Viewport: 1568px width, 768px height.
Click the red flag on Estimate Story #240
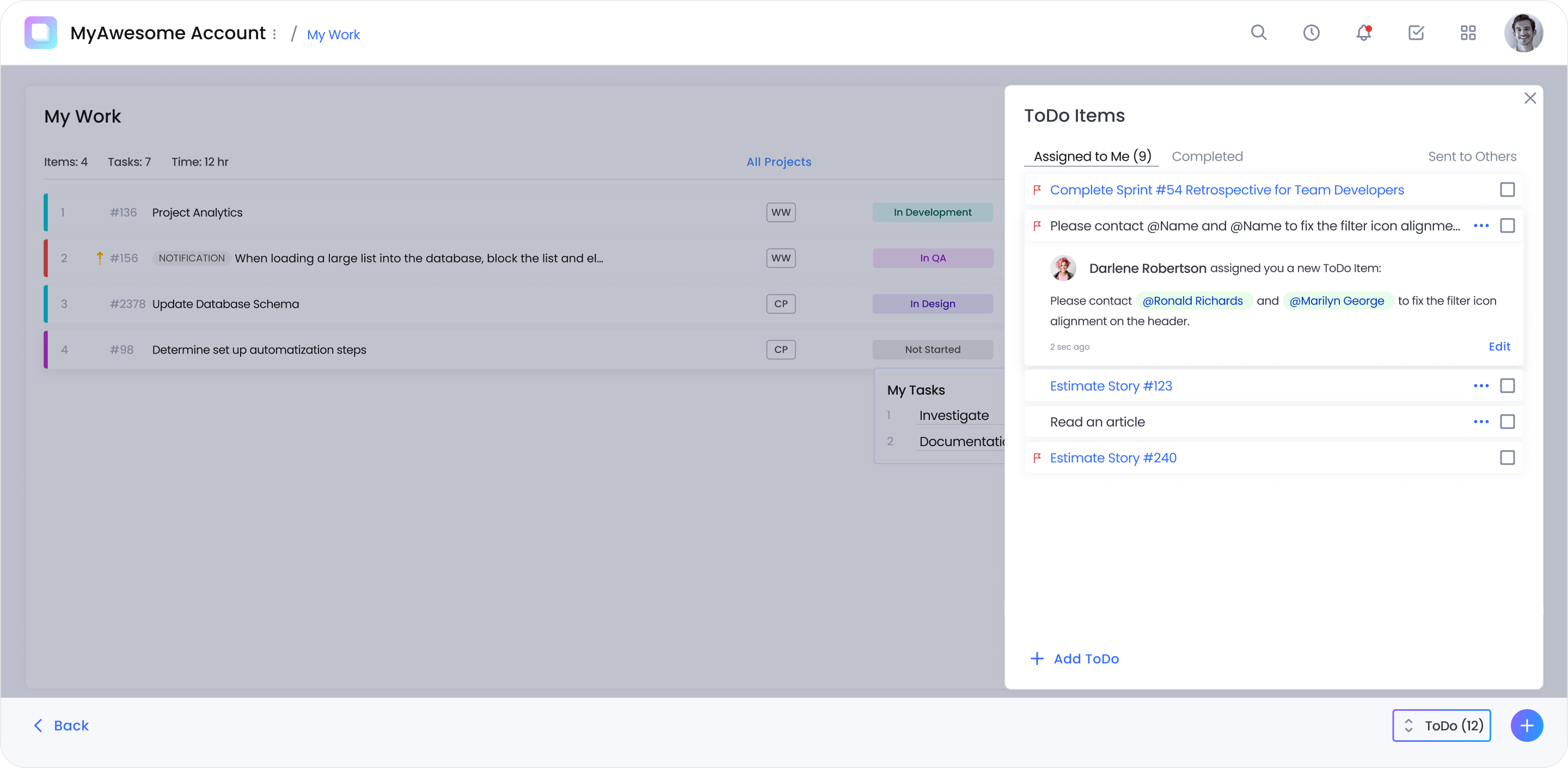click(x=1037, y=458)
